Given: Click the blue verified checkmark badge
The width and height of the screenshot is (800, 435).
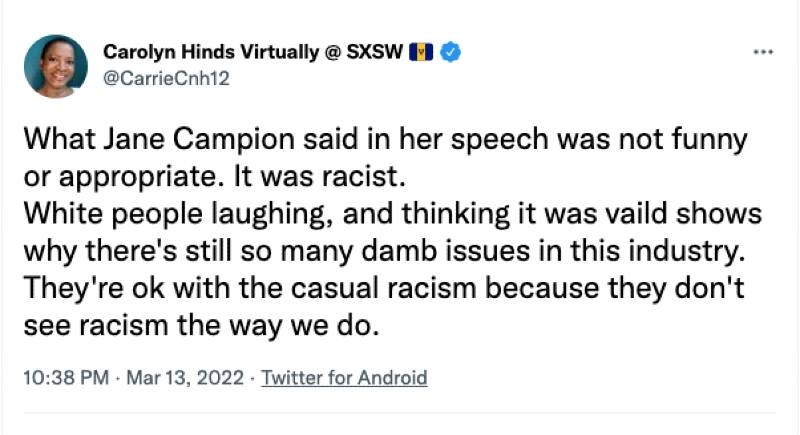Looking at the screenshot, I should click(451, 51).
